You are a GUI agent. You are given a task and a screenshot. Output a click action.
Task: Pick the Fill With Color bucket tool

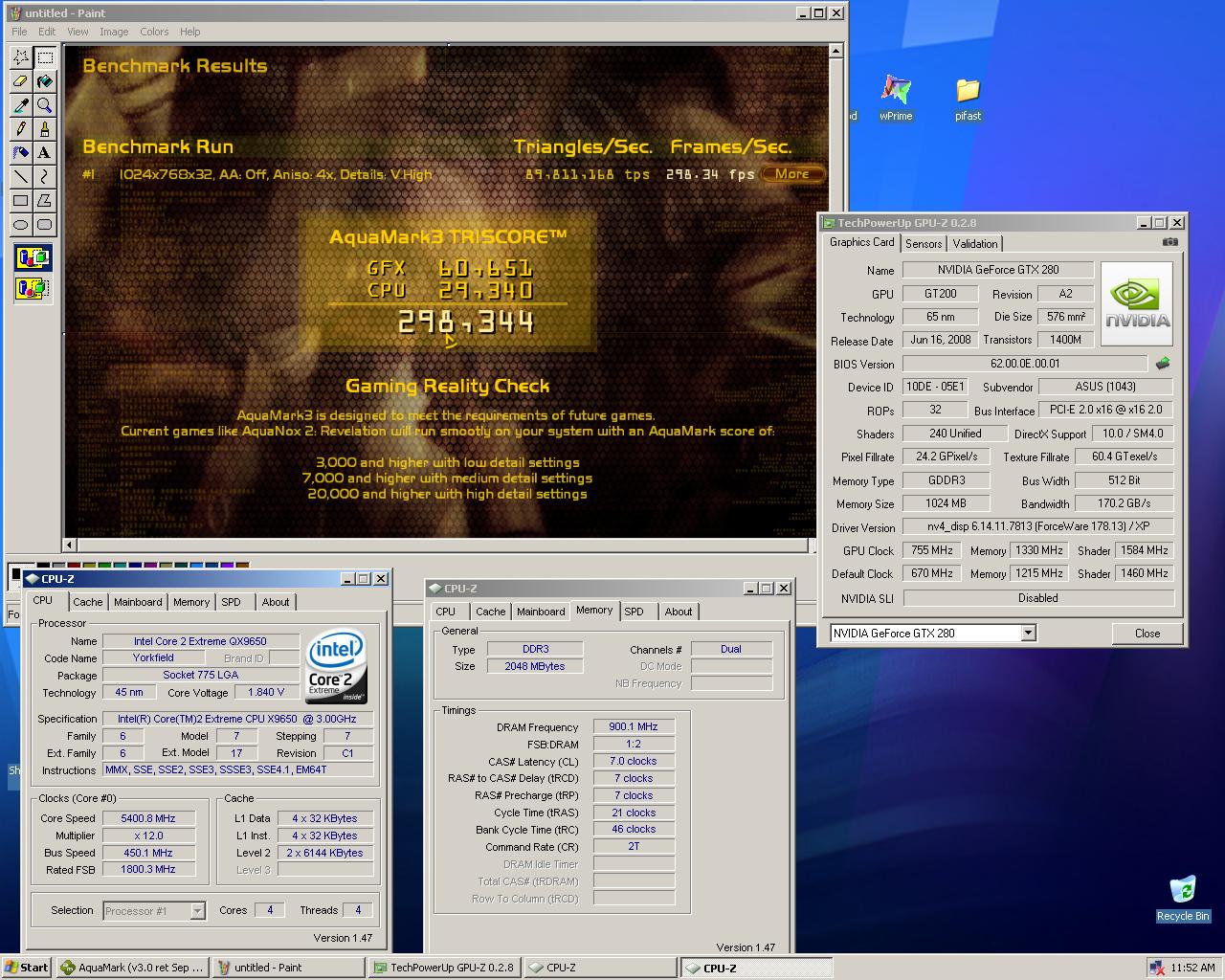click(x=44, y=81)
